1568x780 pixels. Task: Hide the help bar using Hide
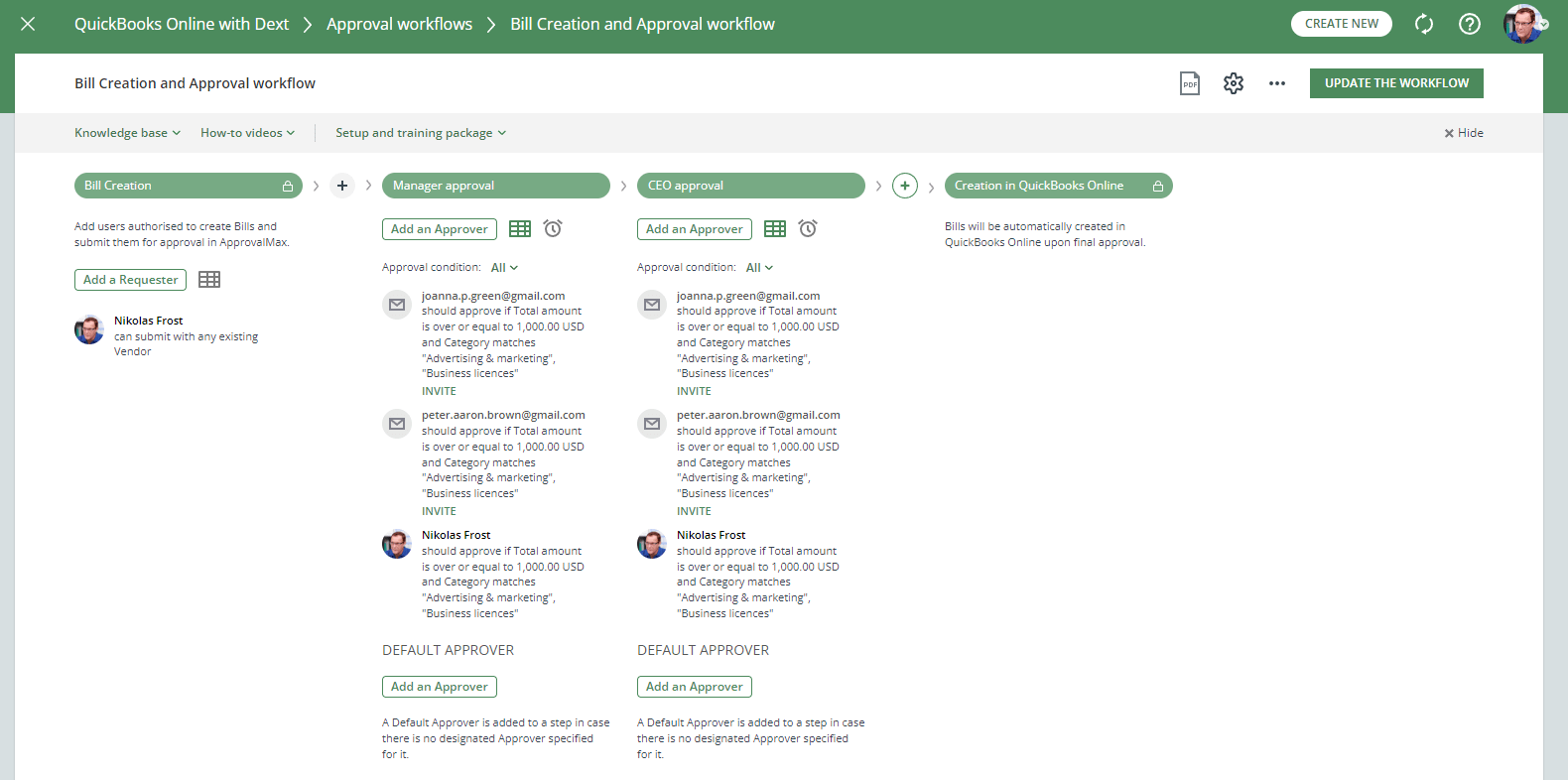point(1464,133)
